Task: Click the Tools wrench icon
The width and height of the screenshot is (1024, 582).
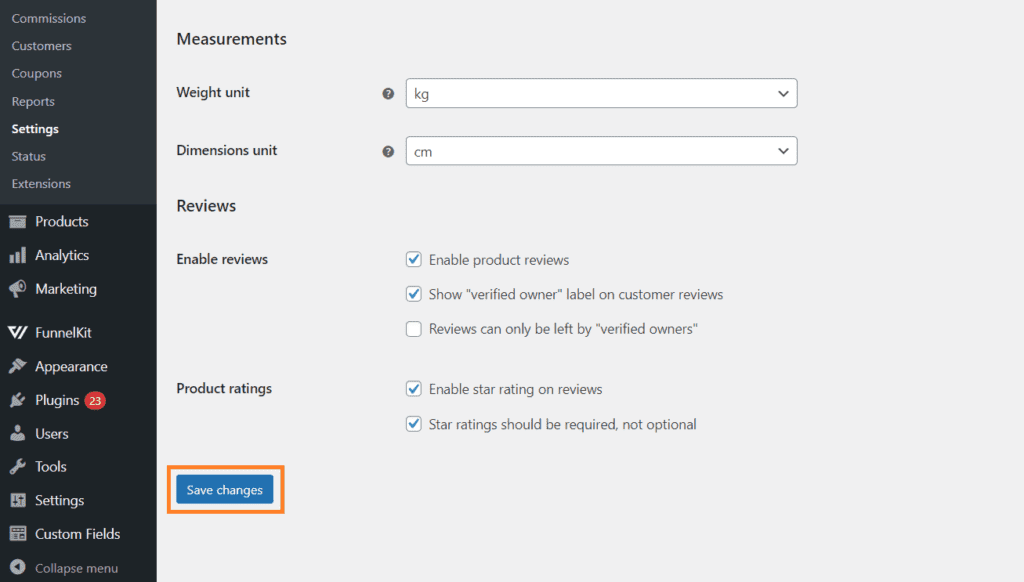Action: click(18, 466)
